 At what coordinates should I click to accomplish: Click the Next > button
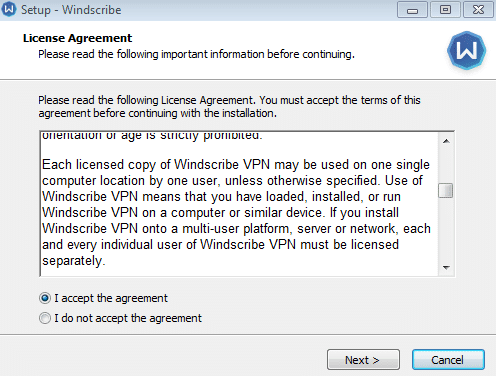point(363,360)
